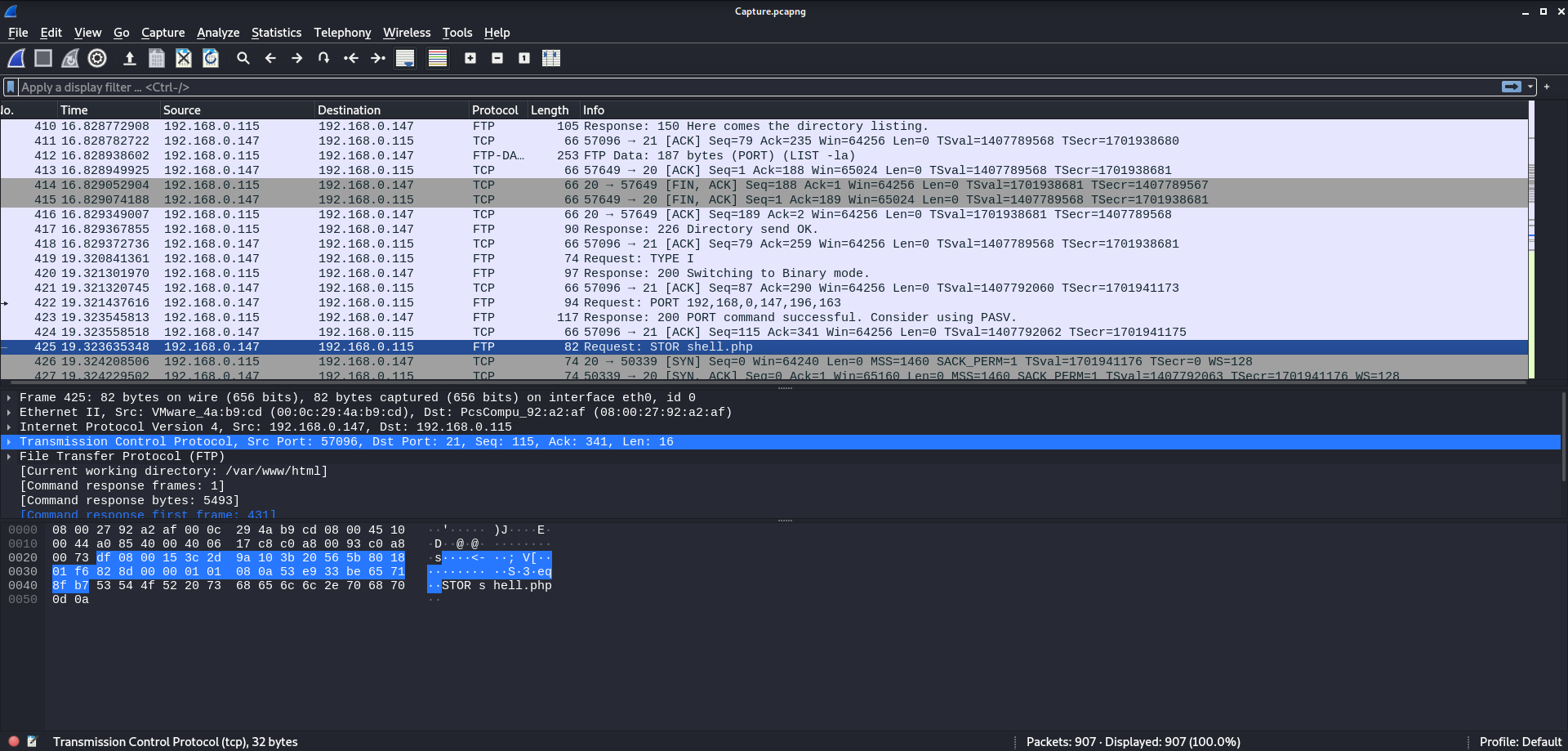Open a capture file icon

(x=129, y=58)
